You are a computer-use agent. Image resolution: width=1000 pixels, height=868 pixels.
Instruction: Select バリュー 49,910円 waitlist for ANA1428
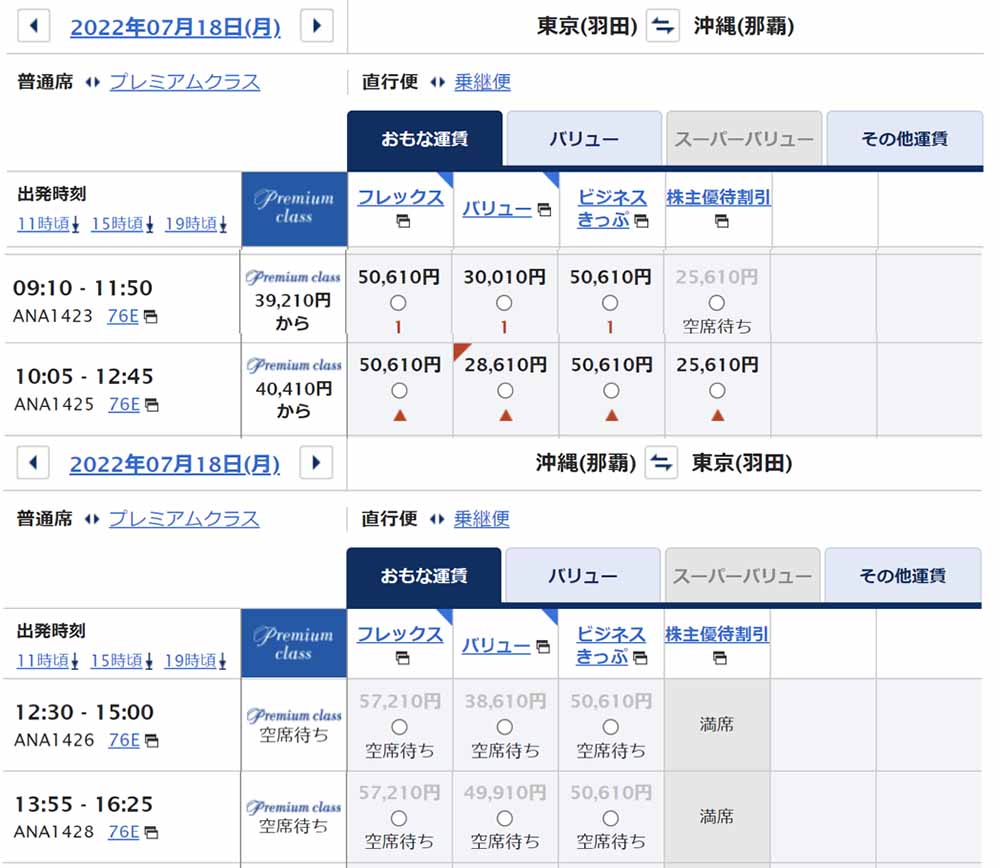point(505,818)
